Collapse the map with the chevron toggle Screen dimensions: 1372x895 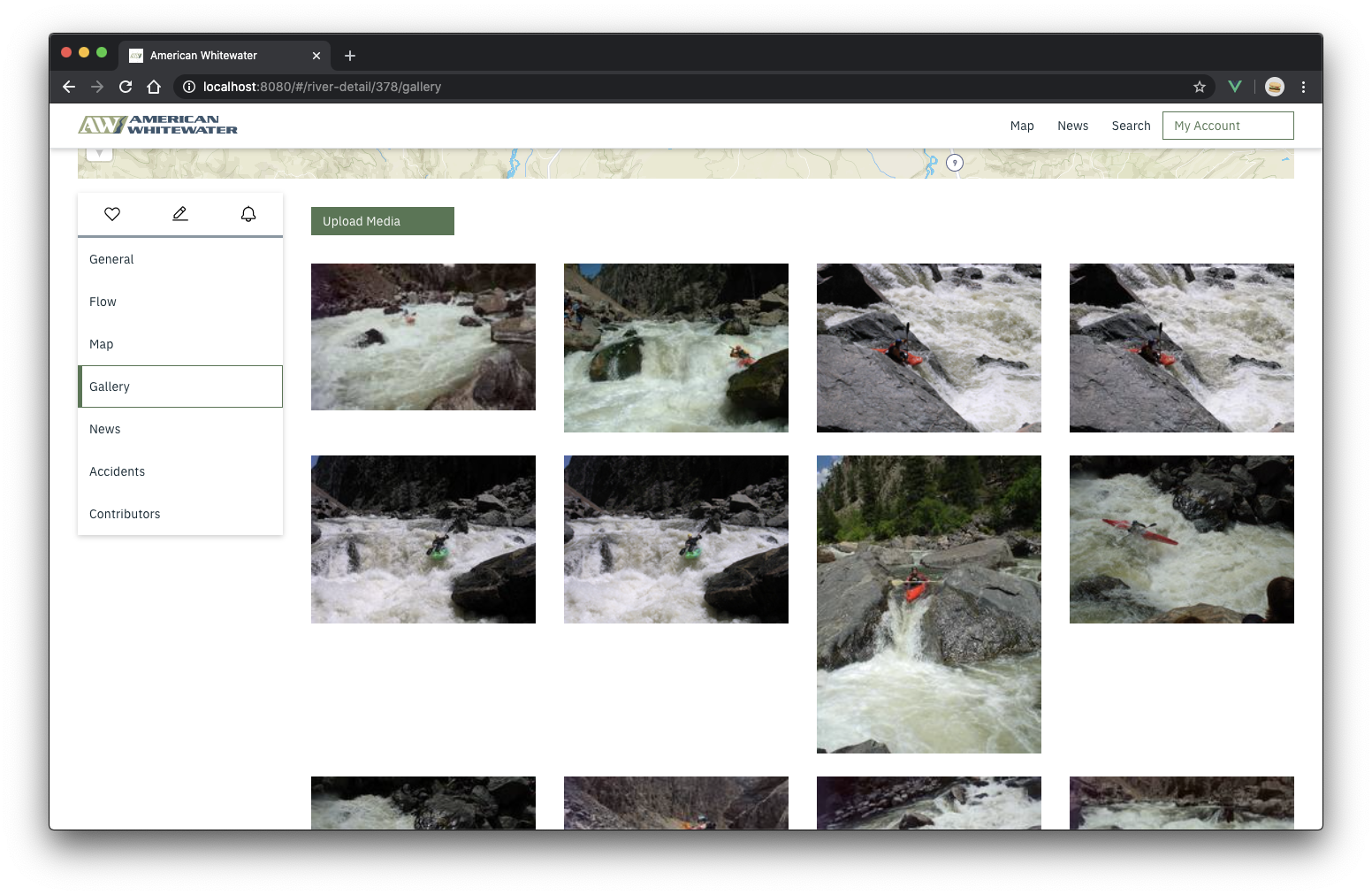(x=100, y=155)
